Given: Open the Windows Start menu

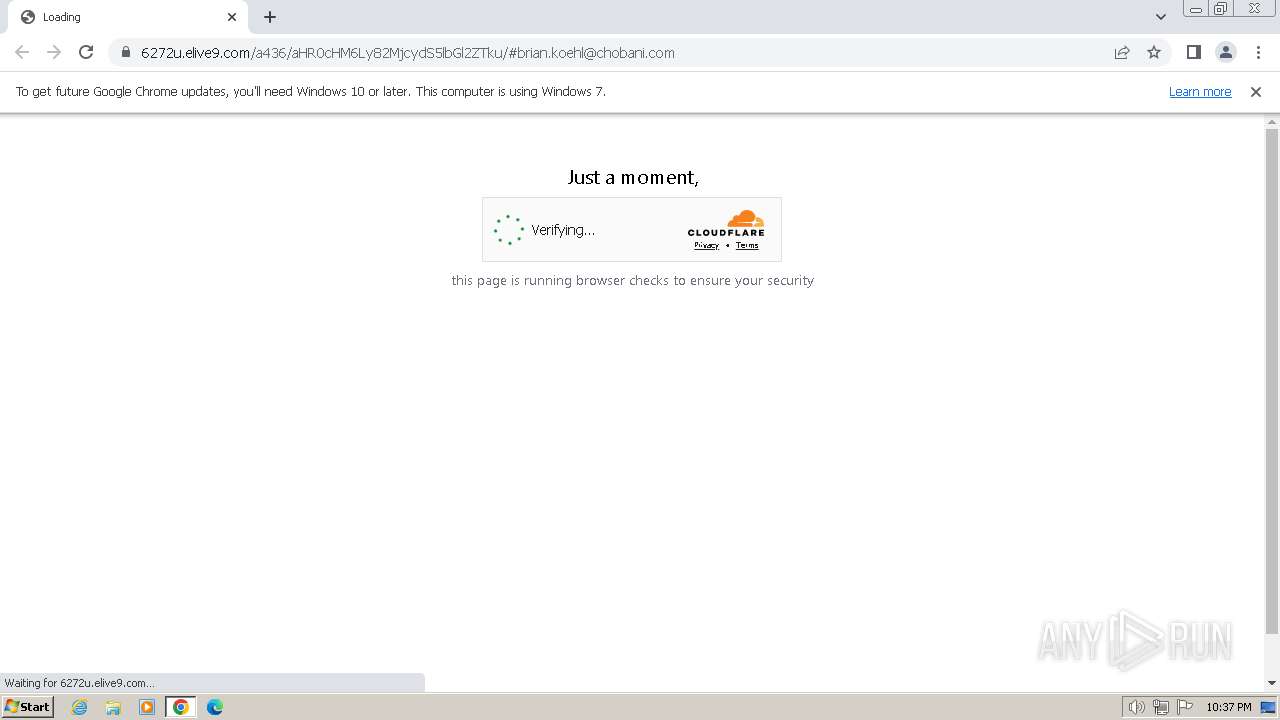Looking at the screenshot, I should click(x=27, y=706).
